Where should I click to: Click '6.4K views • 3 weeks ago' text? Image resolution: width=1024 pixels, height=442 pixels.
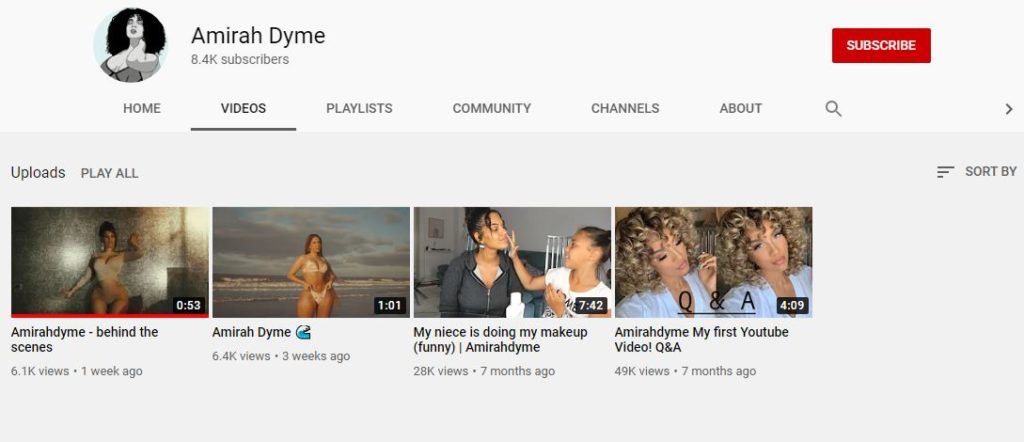pyautogui.click(x=281, y=356)
